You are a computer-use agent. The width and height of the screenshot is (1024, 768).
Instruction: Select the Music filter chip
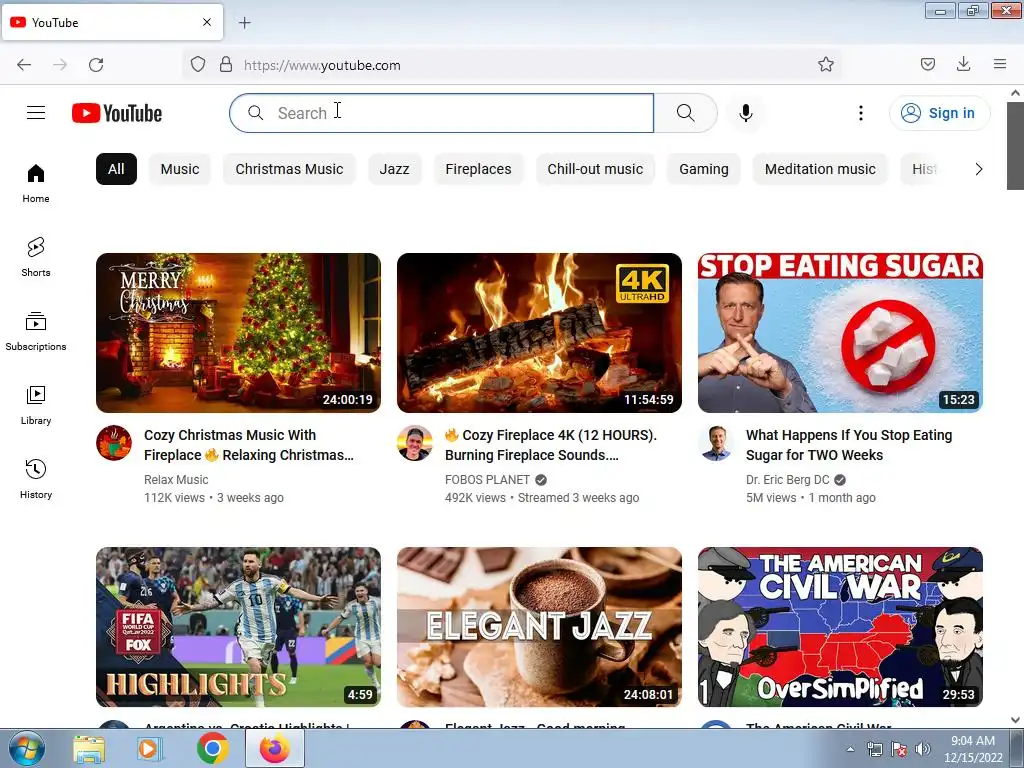click(180, 169)
